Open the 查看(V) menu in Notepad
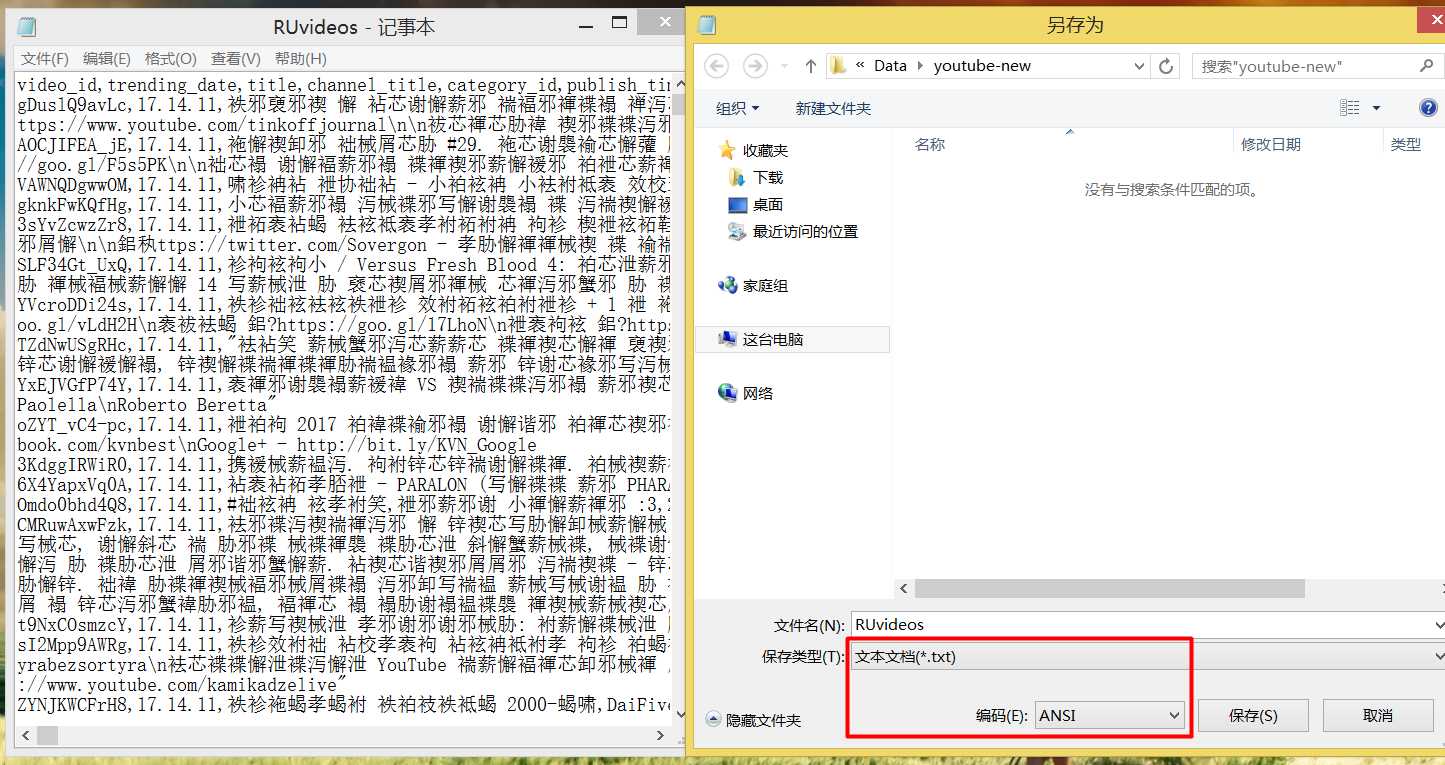Screen dimensions: 1445x765 click(x=235, y=59)
